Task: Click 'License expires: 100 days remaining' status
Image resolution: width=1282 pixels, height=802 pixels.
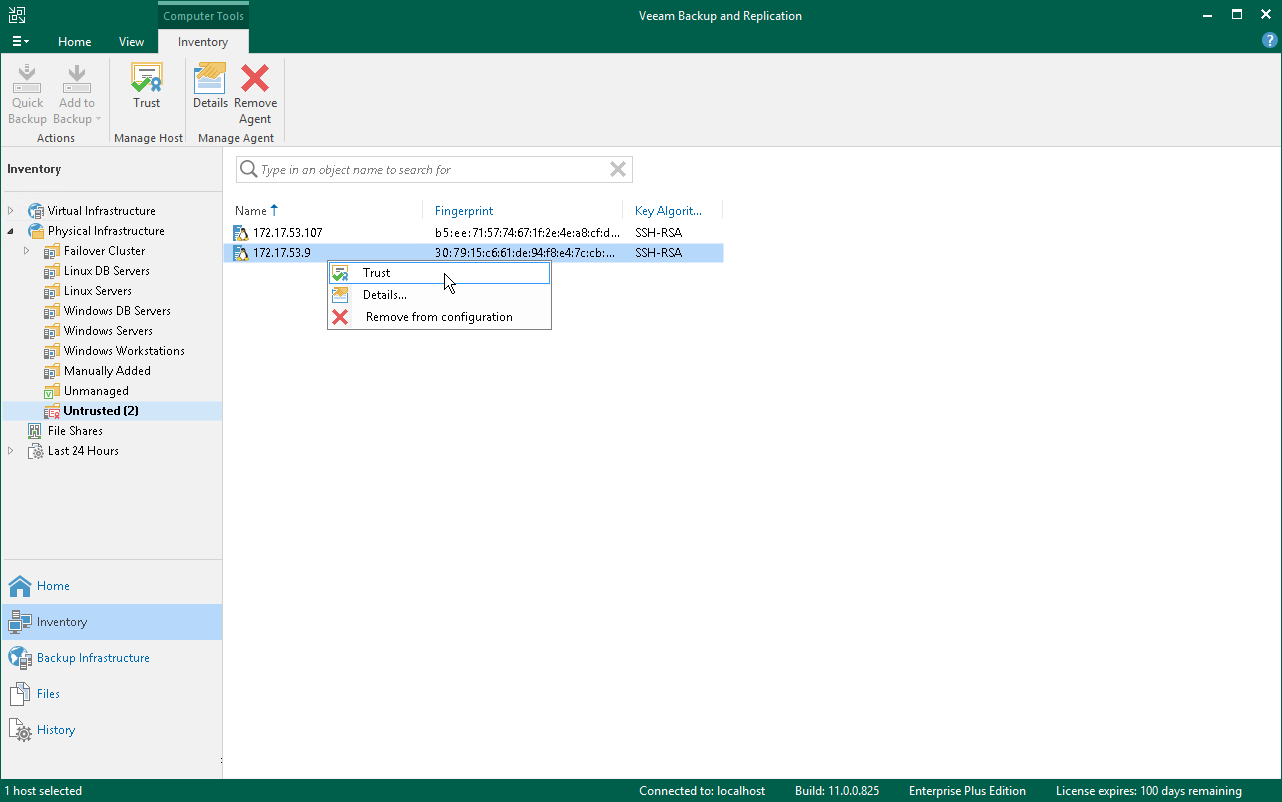Action: (1149, 791)
